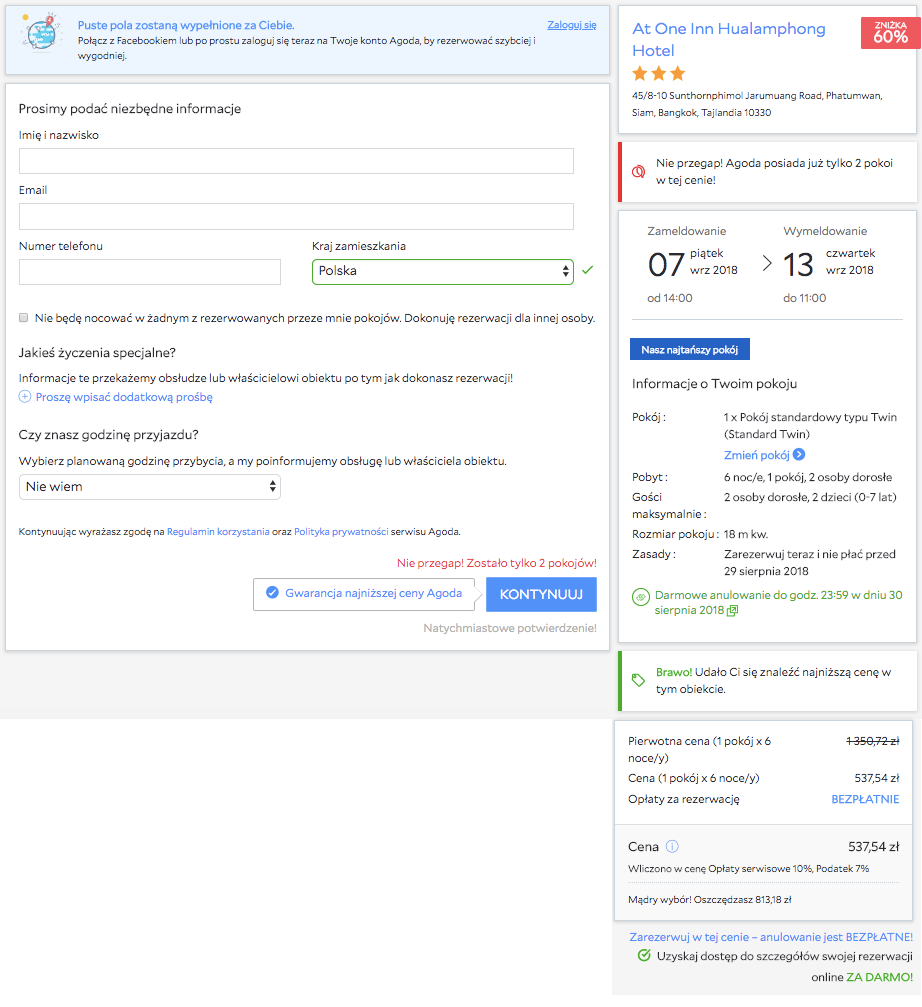Open the Regulamin korzystania link
Screen dimensions: 922x1007
(x=218, y=532)
